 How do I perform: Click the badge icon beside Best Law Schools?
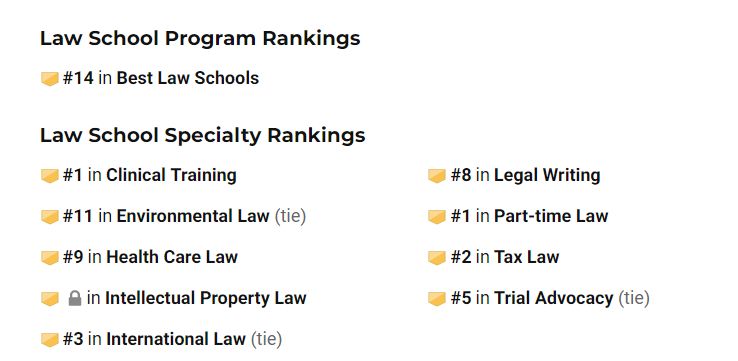click(x=49, y=79)
